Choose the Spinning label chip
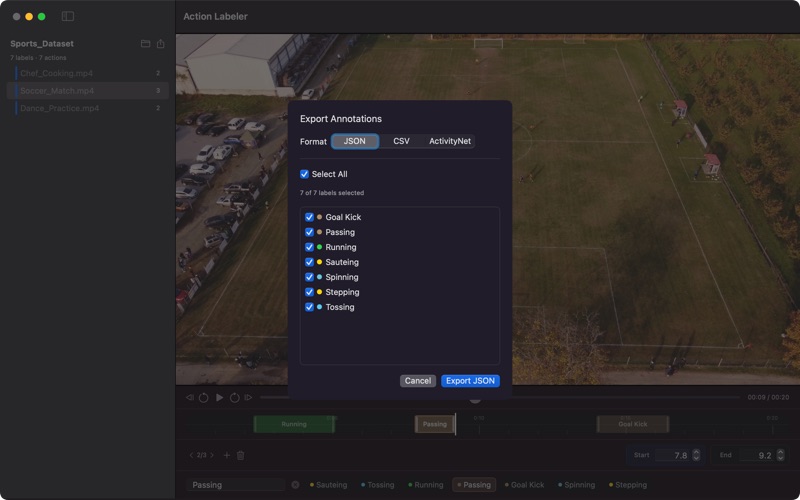The height and width of the screenshot is (500, 800). pos(577,485)
